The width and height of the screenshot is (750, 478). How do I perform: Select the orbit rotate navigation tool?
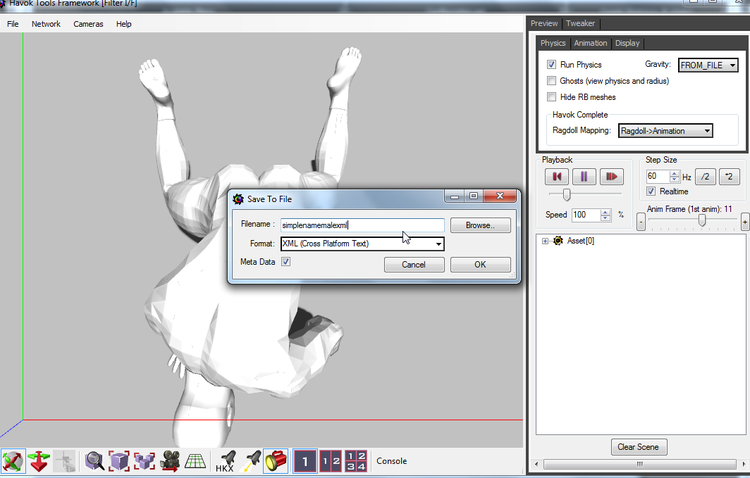13,461
